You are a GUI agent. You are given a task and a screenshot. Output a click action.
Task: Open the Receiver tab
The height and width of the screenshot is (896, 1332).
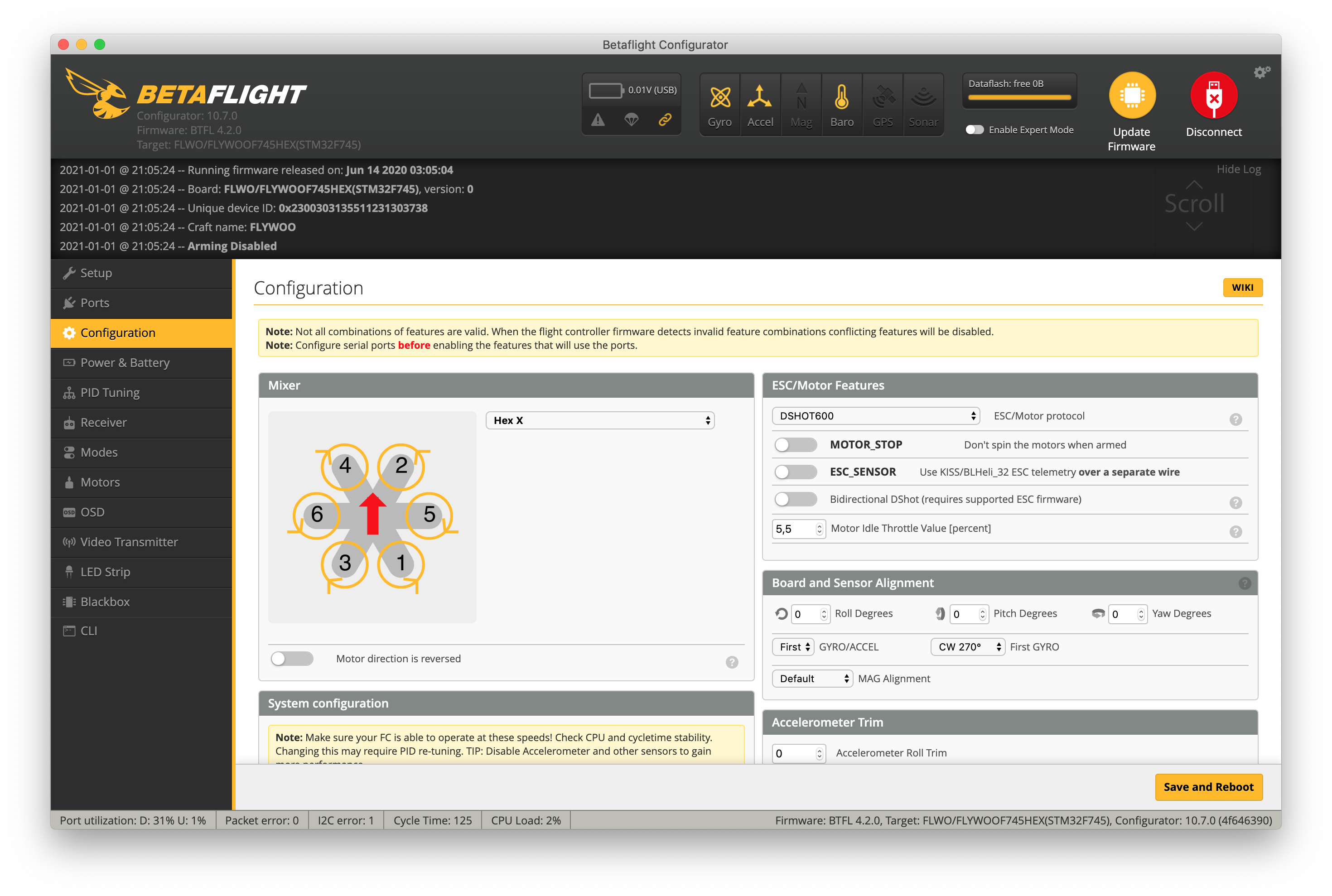click(141, 422)
